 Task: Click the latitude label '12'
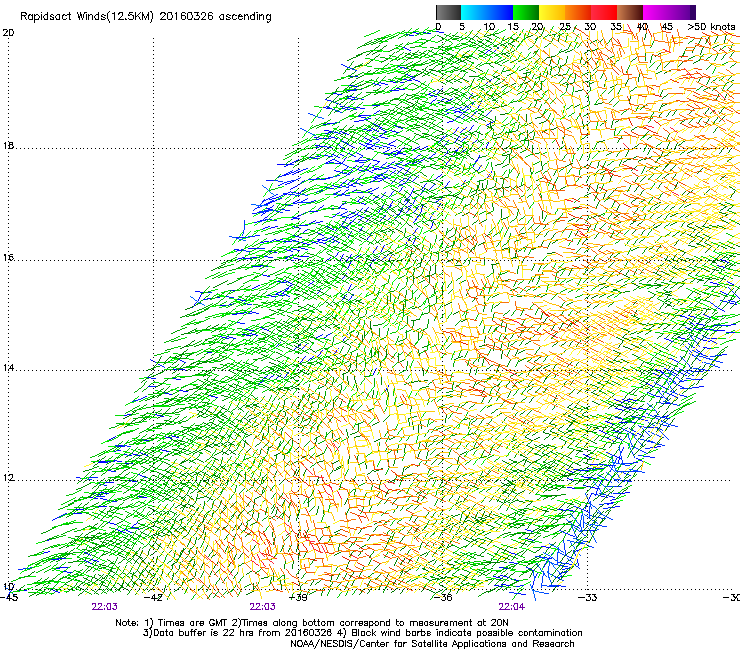click(x=8, y=478)
